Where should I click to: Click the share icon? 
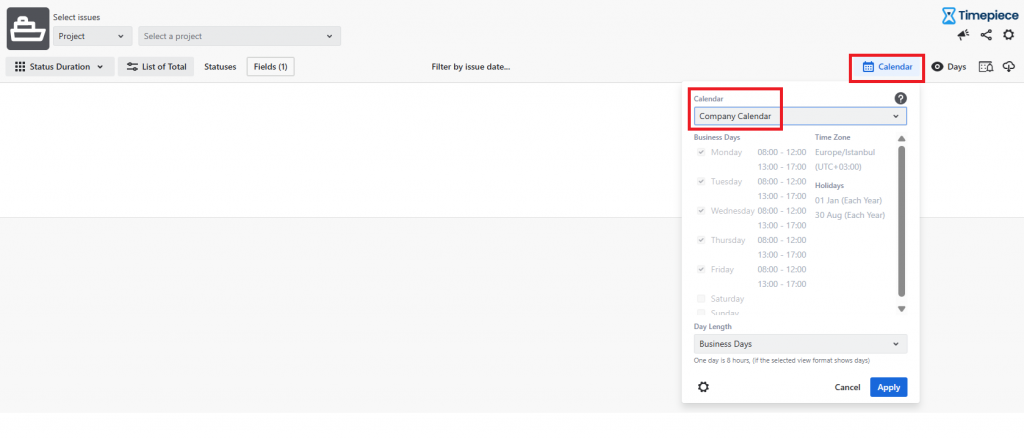tap(986, 35)
